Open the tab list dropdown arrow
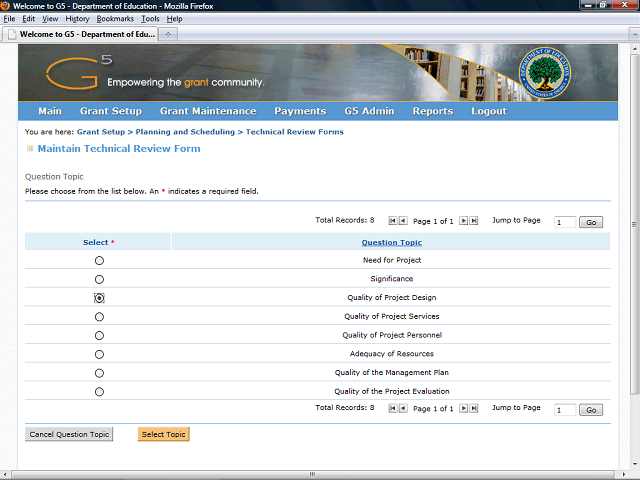 tap(634, 34)
